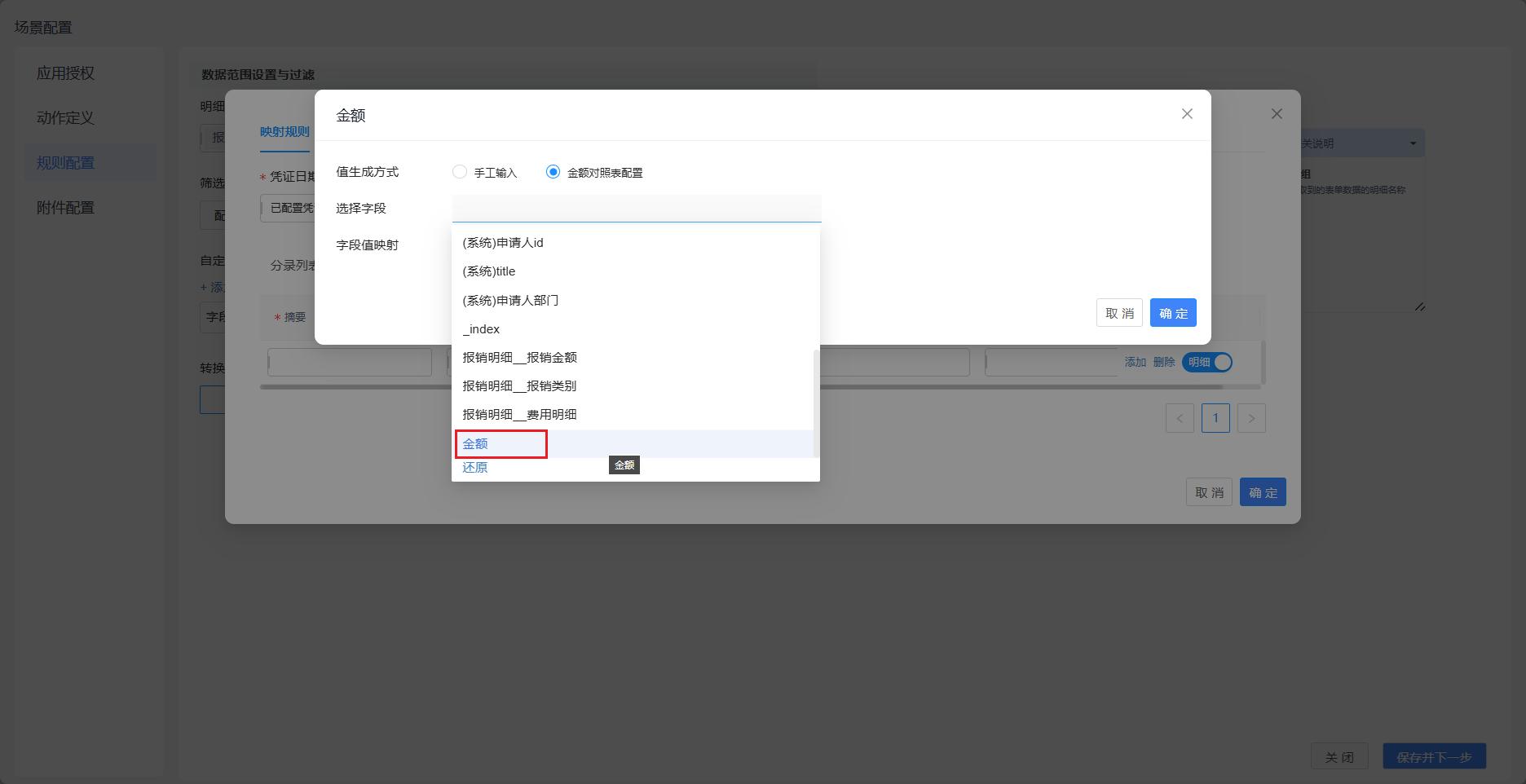Viewport: 1526px width, 784px height.
Task: Select page 1 in pagination
Action: tap(1215, 418)
